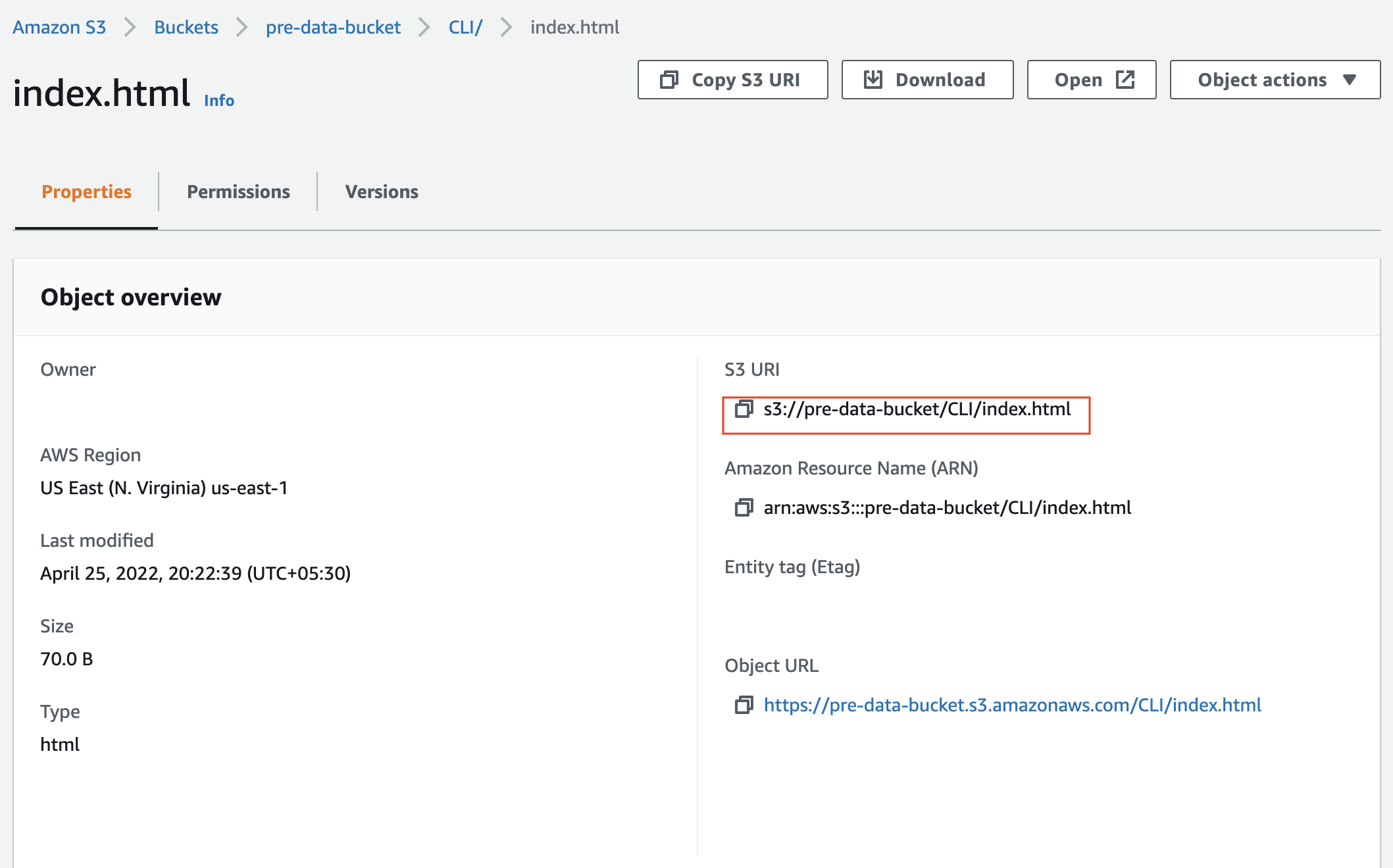Open the https Object URL link
The image size is (1393, 868).
1012,705
